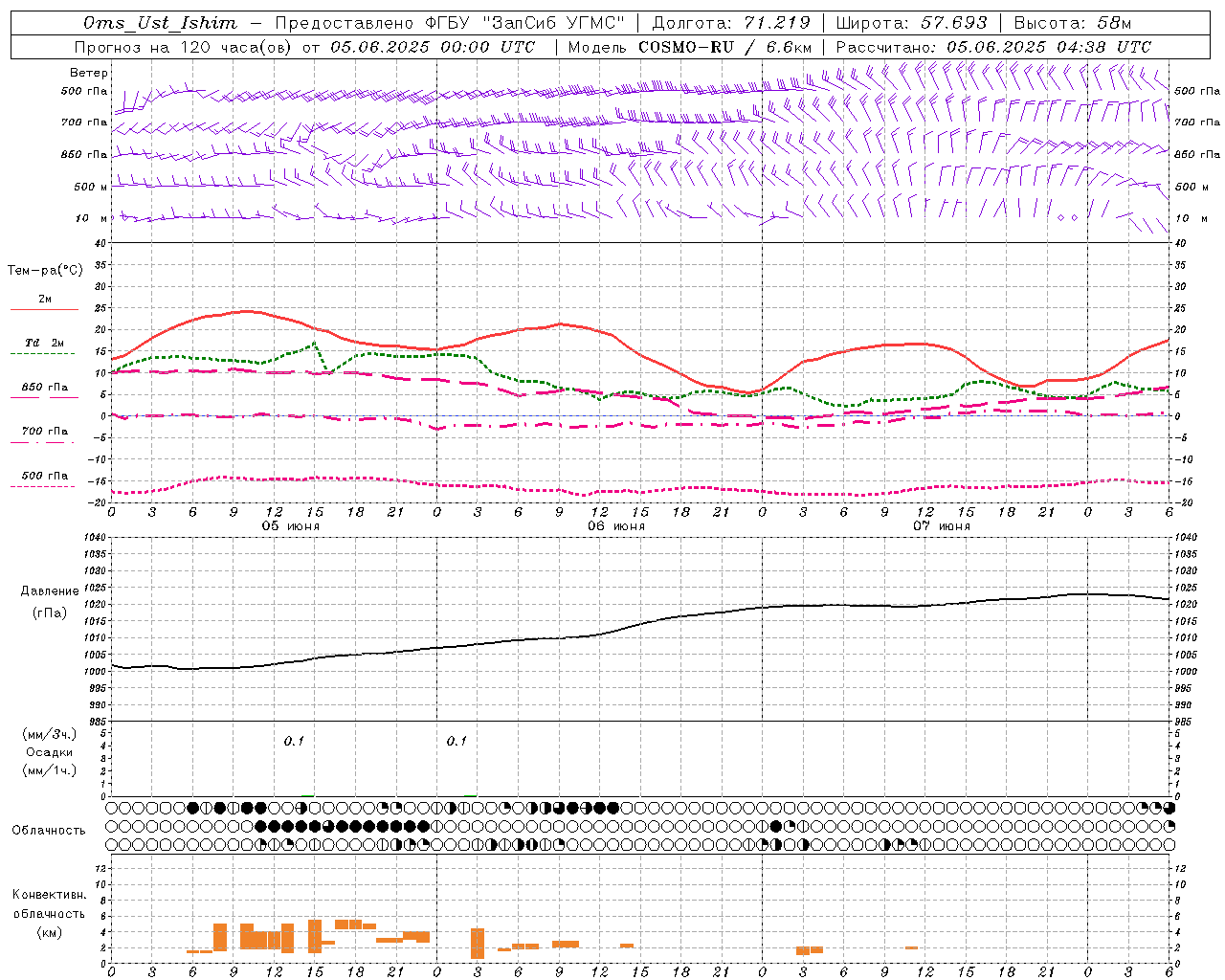The image size is (1225, 980).
Task: Click the Td 2м dew point legend entry
Action: pos(44,343)
